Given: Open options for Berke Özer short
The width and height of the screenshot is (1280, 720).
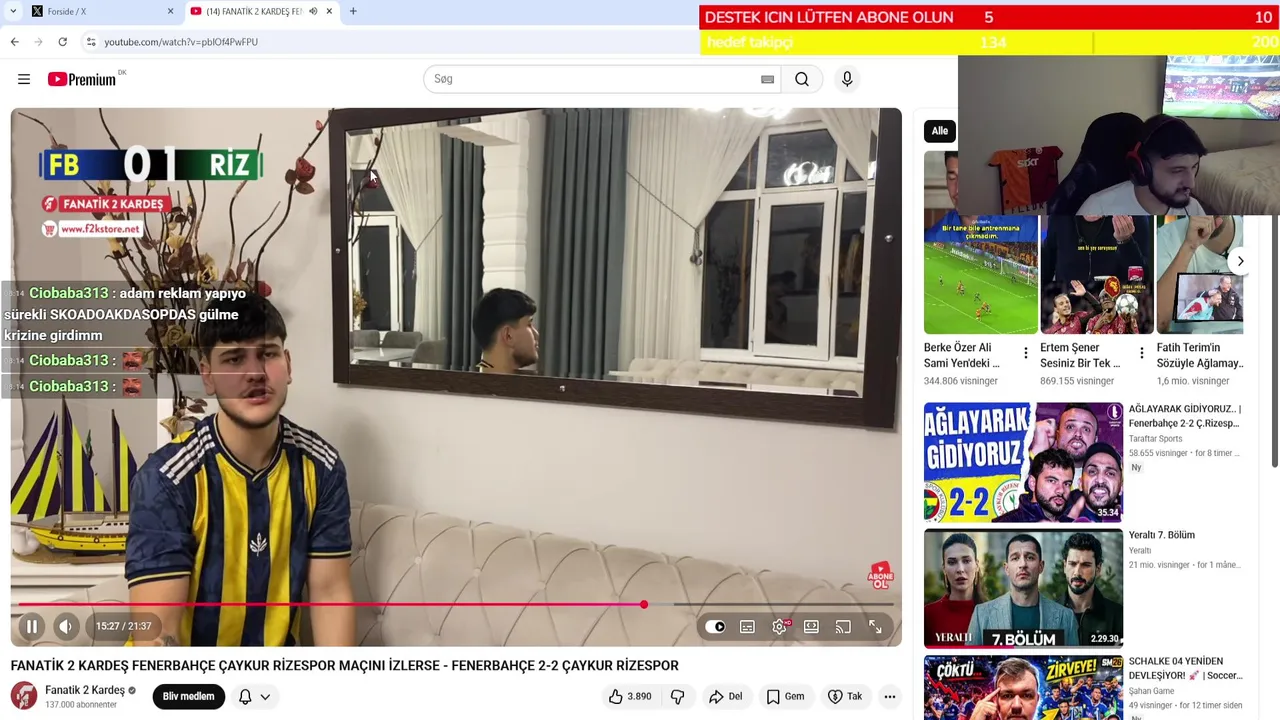Looking at the screenshot, I should [1025, 353].
